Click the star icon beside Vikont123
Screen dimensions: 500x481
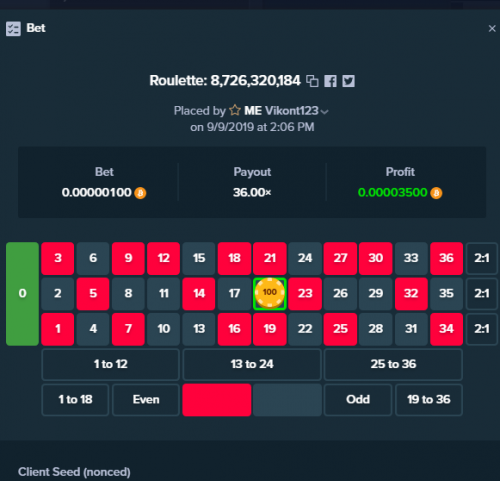click(x=235, y=110)
